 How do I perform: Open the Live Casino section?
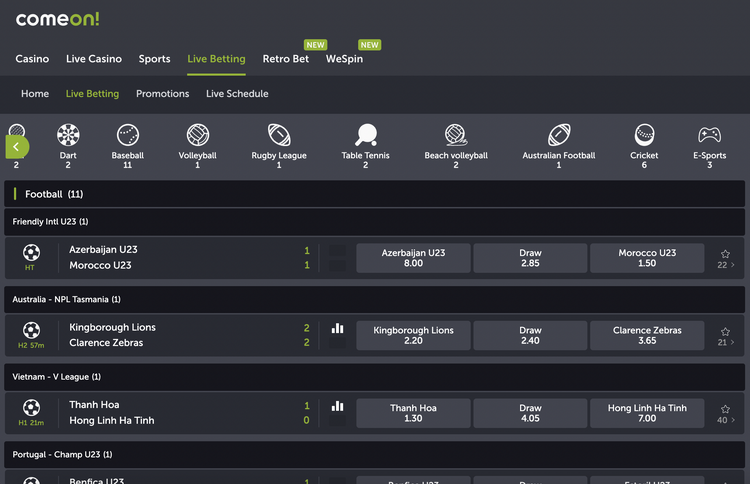click(94, 59)
